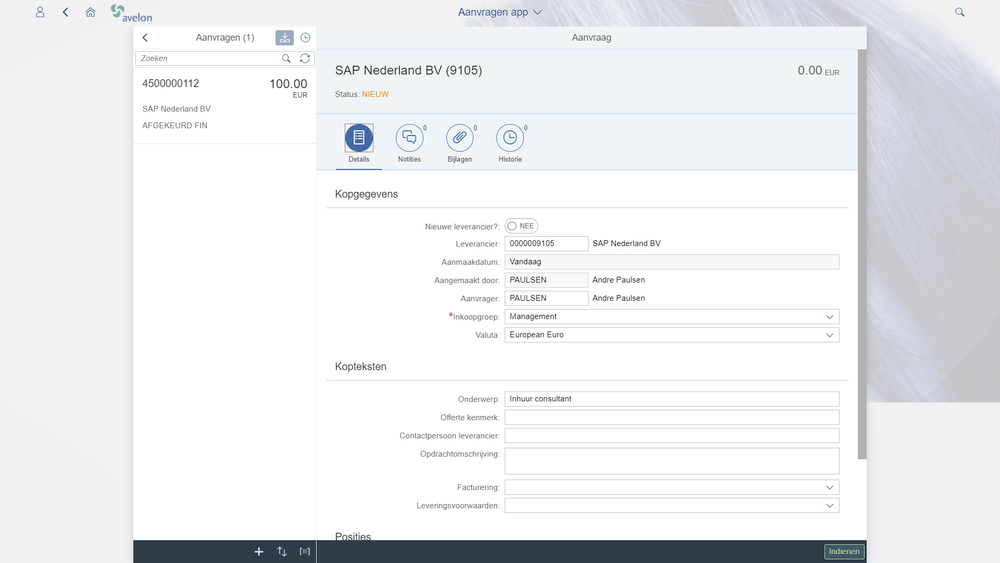1000x563 pixels.
Task: Expand the Facturering dropdown
Action: pos(829,487)
